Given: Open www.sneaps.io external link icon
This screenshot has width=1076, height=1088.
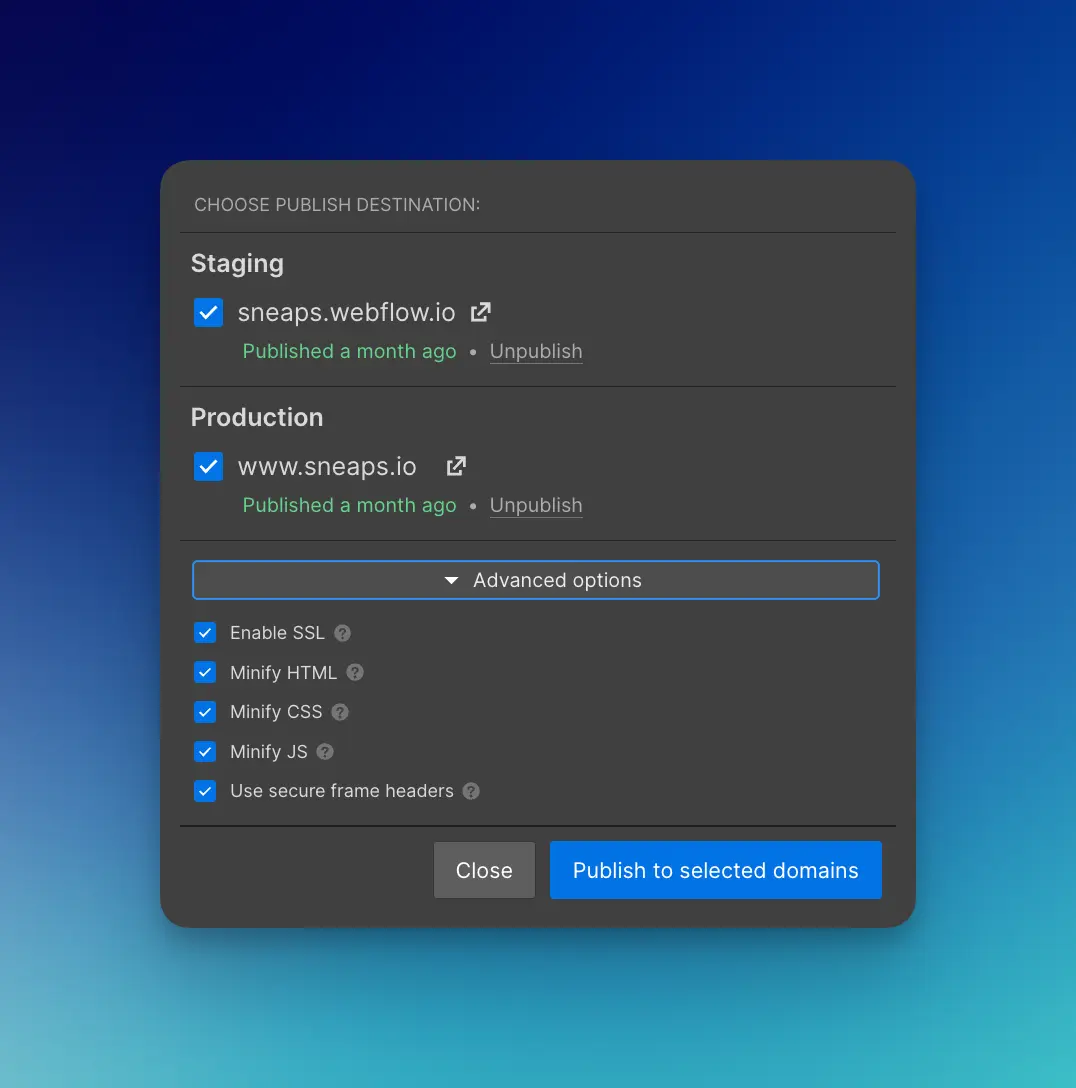Looking at the screenshot, I should 456,466.
